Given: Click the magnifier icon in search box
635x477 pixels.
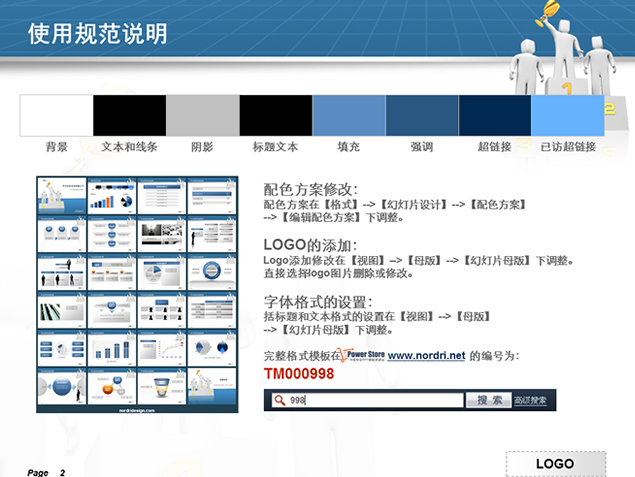Looking at the screenshot, I should tap(279, 400).
